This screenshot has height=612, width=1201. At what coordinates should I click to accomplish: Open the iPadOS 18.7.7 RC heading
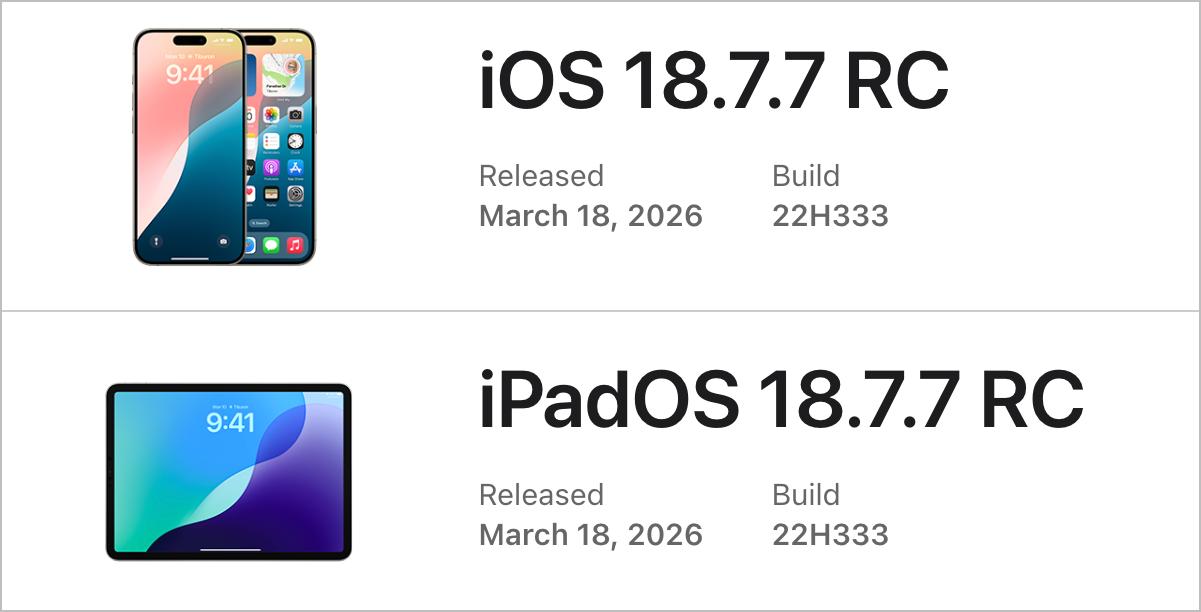[x=780, y=401]
